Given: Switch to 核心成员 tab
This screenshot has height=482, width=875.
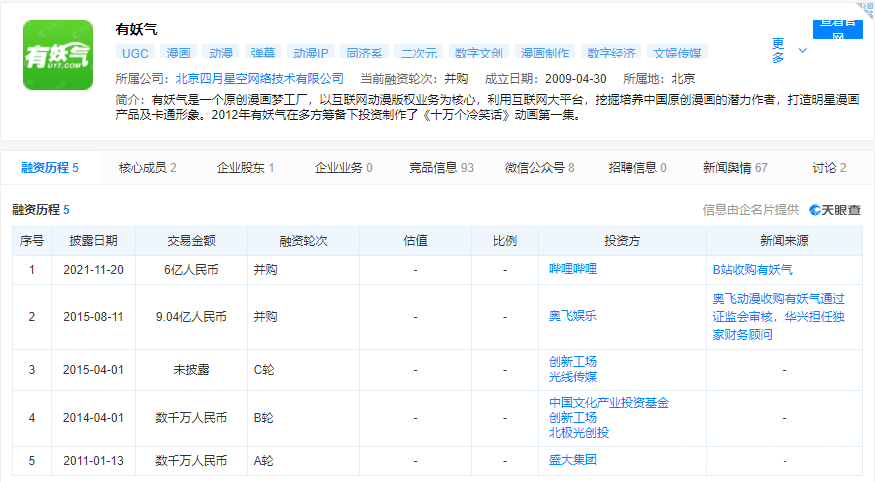Looking at the screenshot, I should 148,168.
